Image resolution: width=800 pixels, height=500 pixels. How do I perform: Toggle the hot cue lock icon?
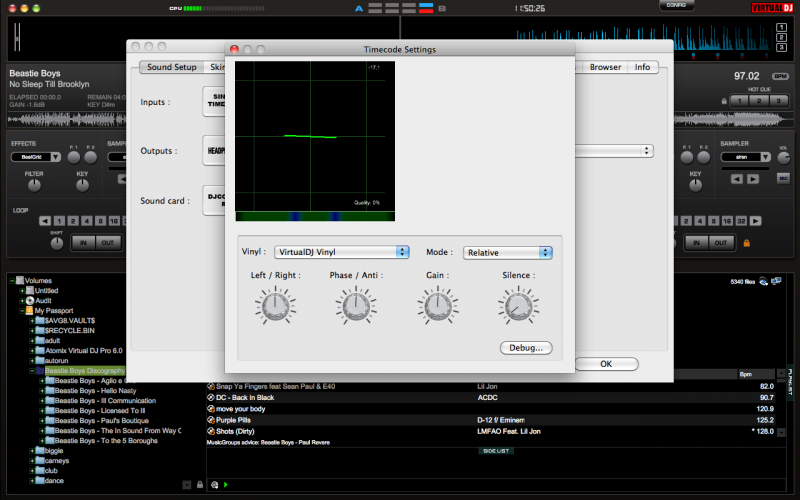point(724,101)
